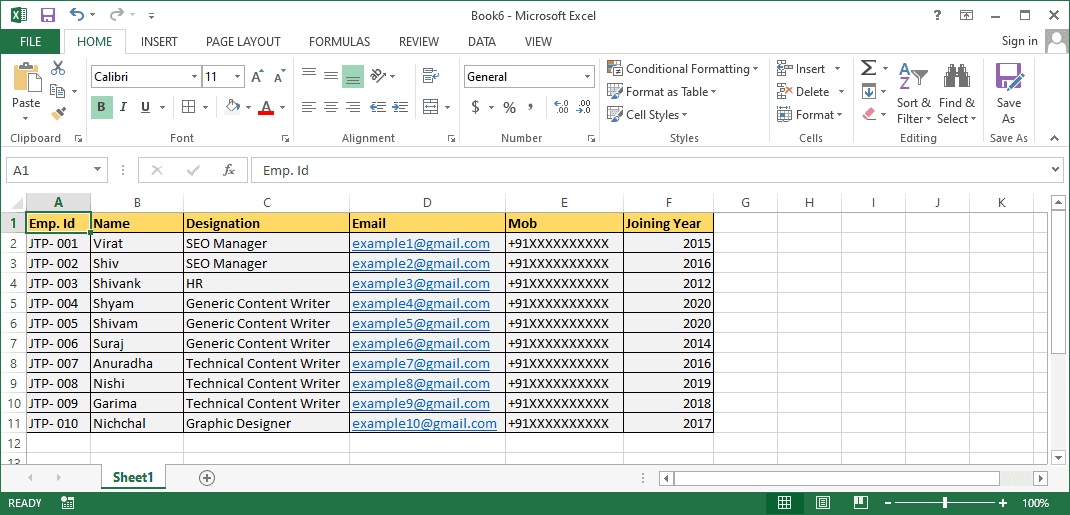1070x515 pixels.
Task: Click the Cut scissors icon
Action: [58, 68]
